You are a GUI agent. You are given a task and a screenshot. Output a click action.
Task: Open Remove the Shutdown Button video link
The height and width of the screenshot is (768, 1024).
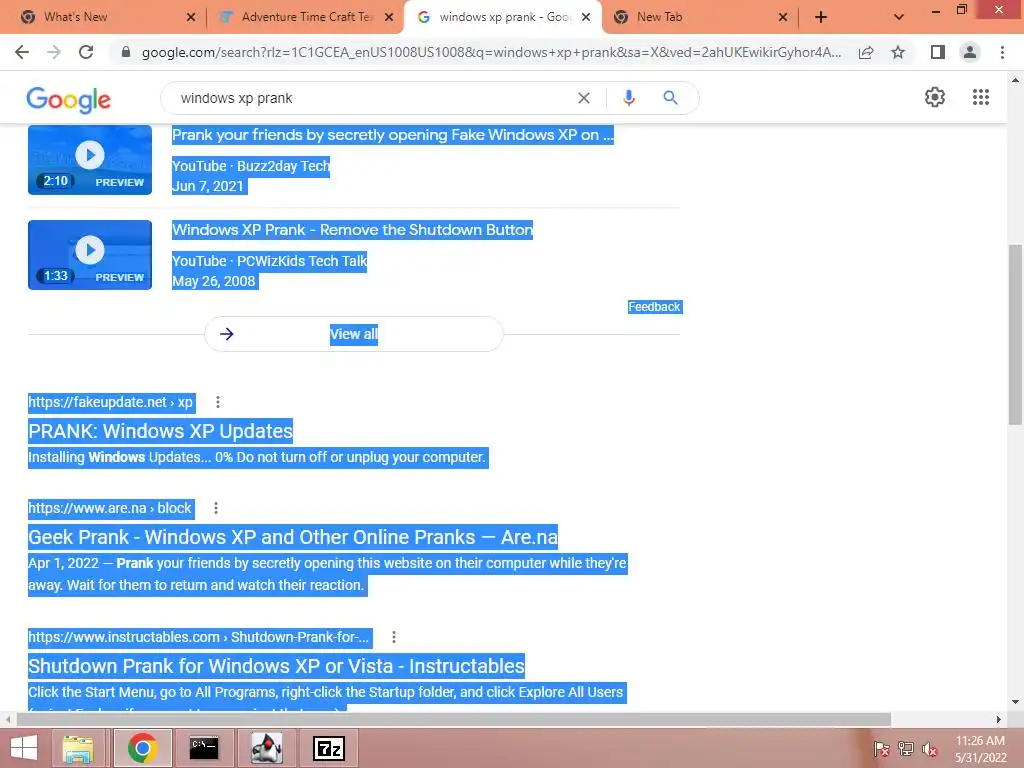pyautogui.click(x=353, y=230)
